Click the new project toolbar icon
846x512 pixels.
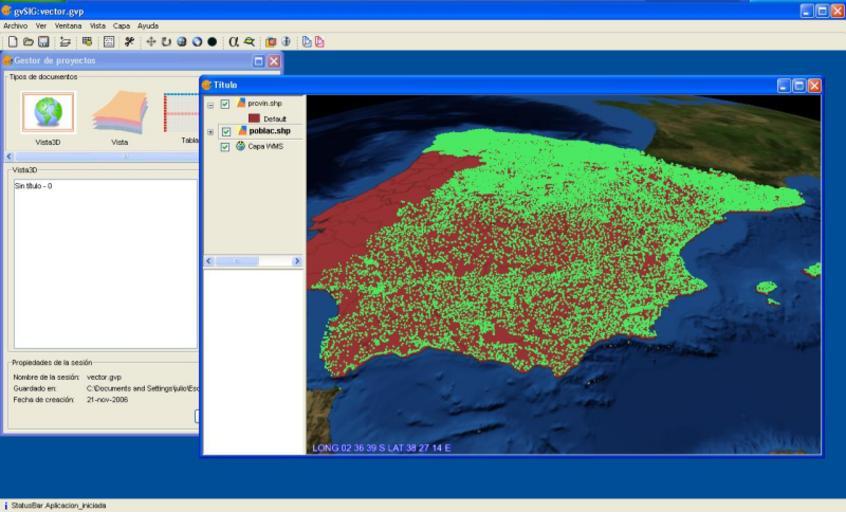click(x=12, y=42)
